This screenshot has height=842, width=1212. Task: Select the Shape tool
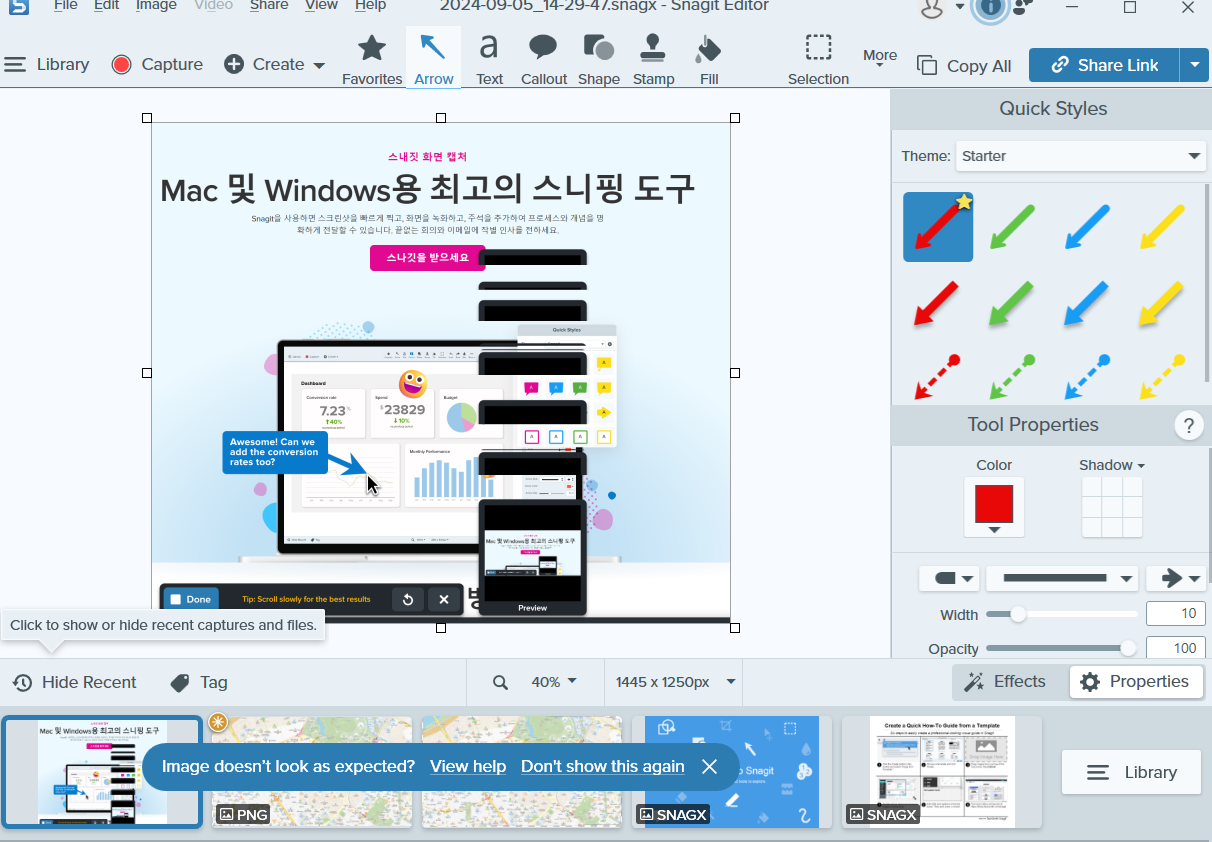[599, 58]
